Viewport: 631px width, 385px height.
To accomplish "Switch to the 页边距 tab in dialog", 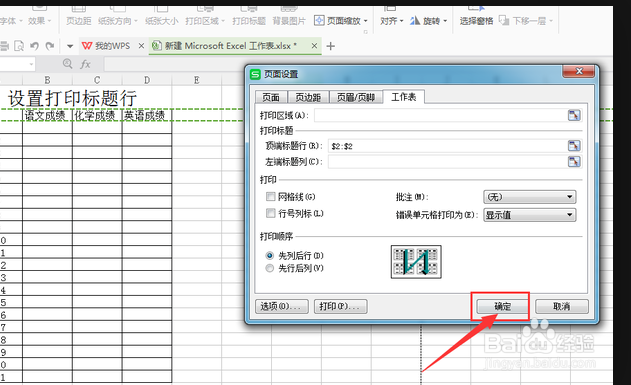I will click(308, 97).
